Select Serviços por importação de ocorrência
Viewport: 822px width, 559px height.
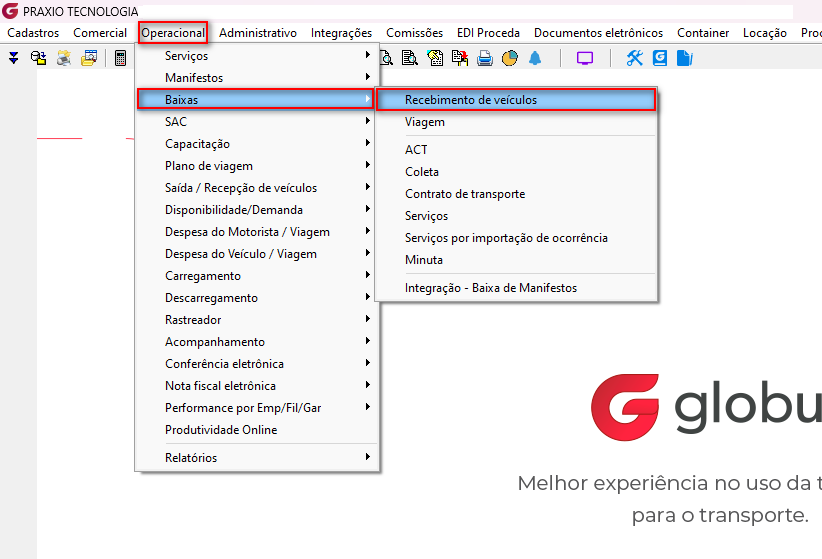(x=516, y=238)
